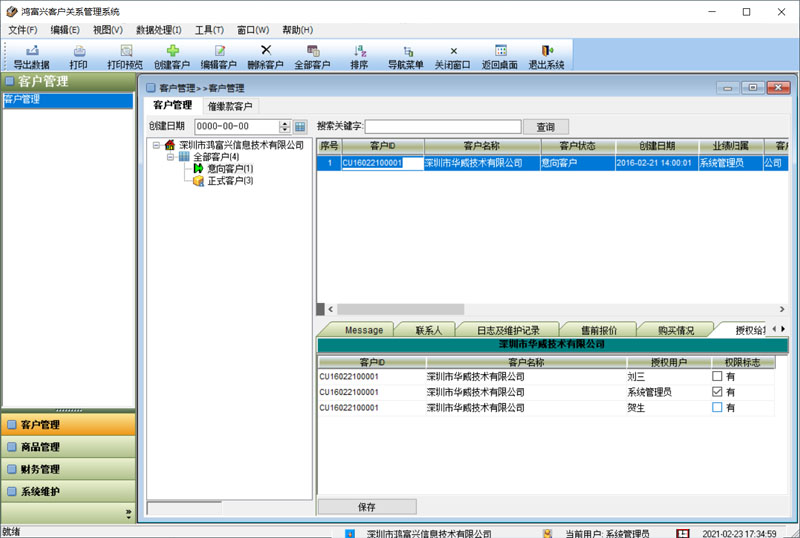
Task: Focus the 创建日期 date field
Action: click(x=237, y=127)
